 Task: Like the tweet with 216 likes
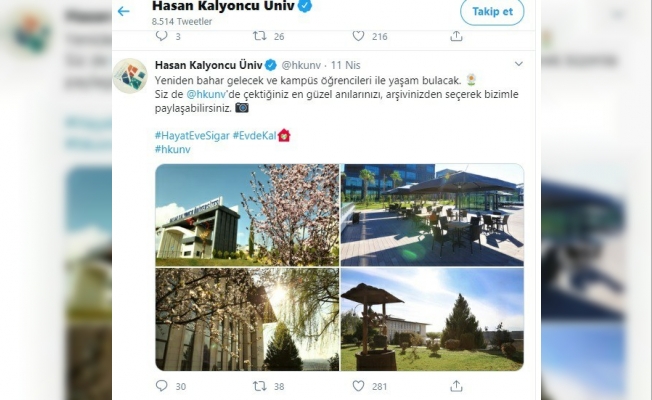point(358,36)
